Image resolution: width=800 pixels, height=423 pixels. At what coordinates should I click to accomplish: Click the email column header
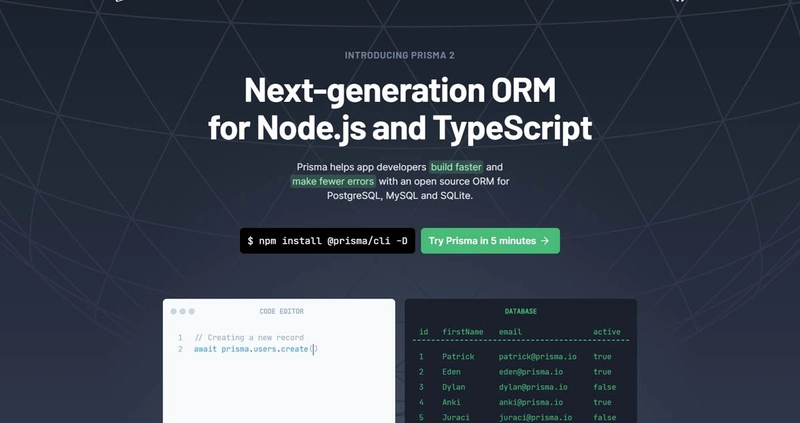click(510, 332)
